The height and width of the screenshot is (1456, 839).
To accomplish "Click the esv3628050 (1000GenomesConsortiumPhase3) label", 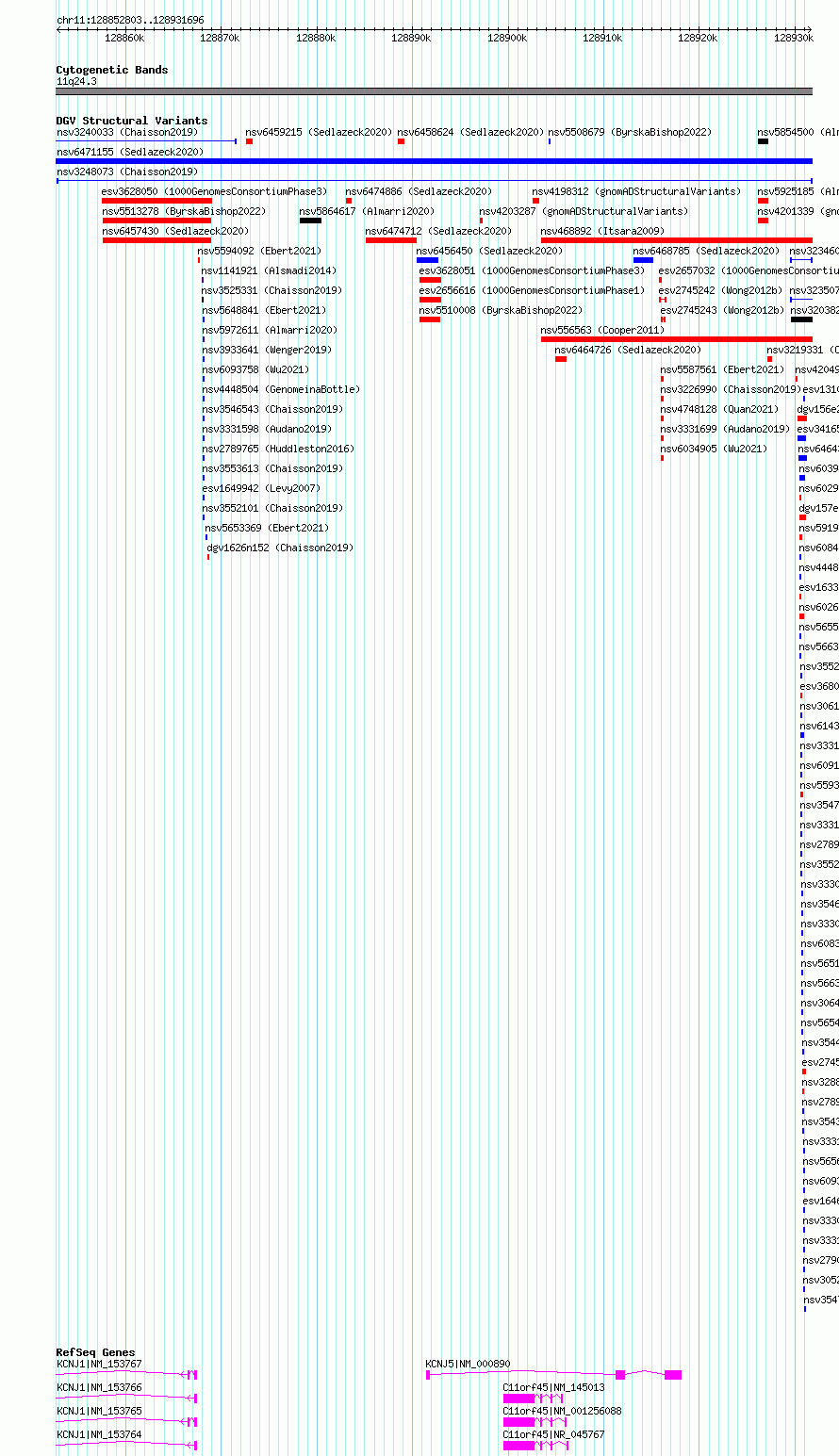I will [x=214, y=191].
